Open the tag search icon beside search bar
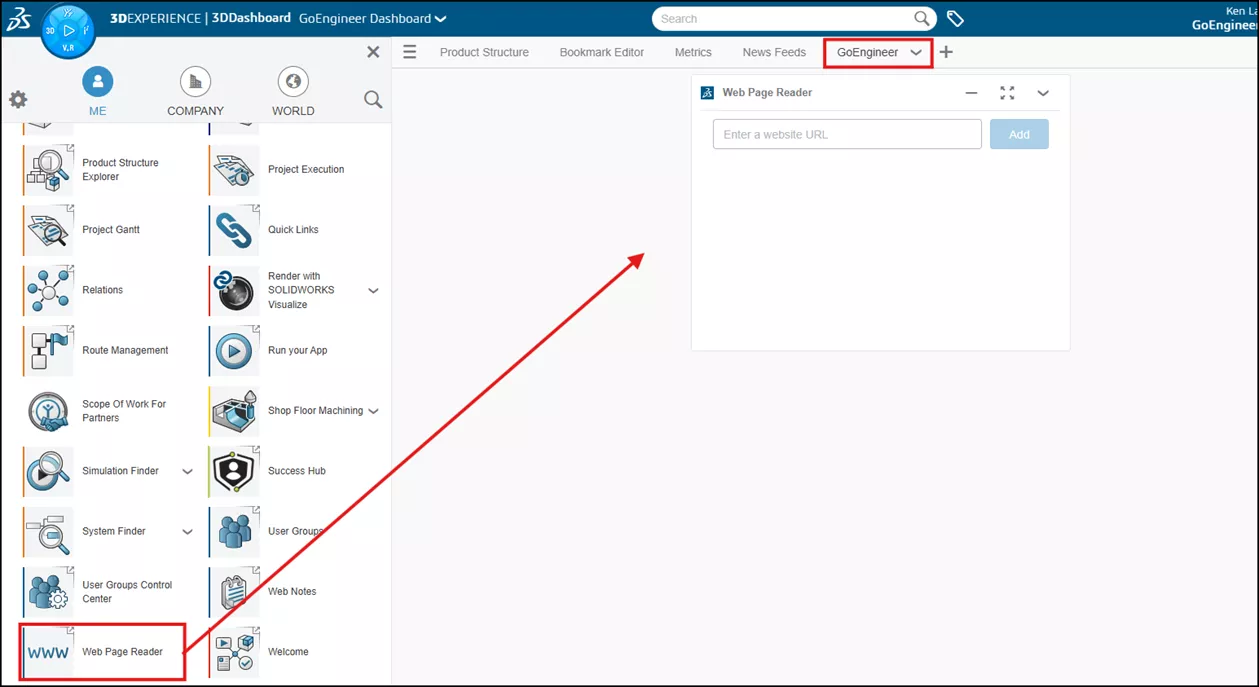 [955, 18]
